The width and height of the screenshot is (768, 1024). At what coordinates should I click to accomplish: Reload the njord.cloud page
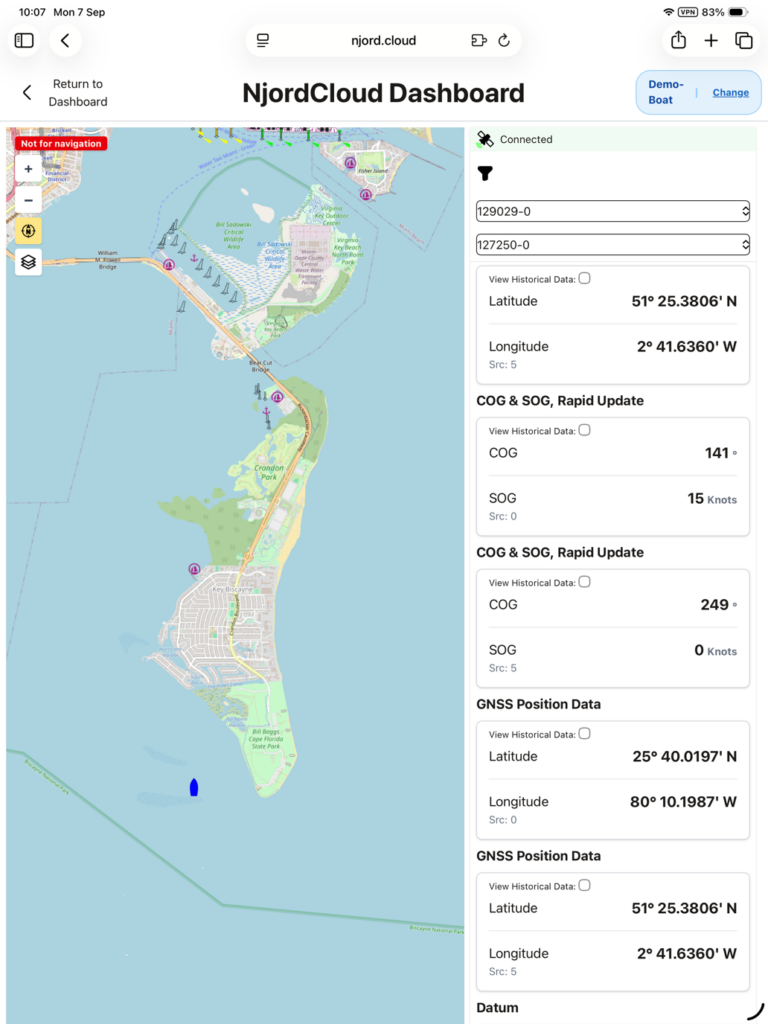click(504, 40)
